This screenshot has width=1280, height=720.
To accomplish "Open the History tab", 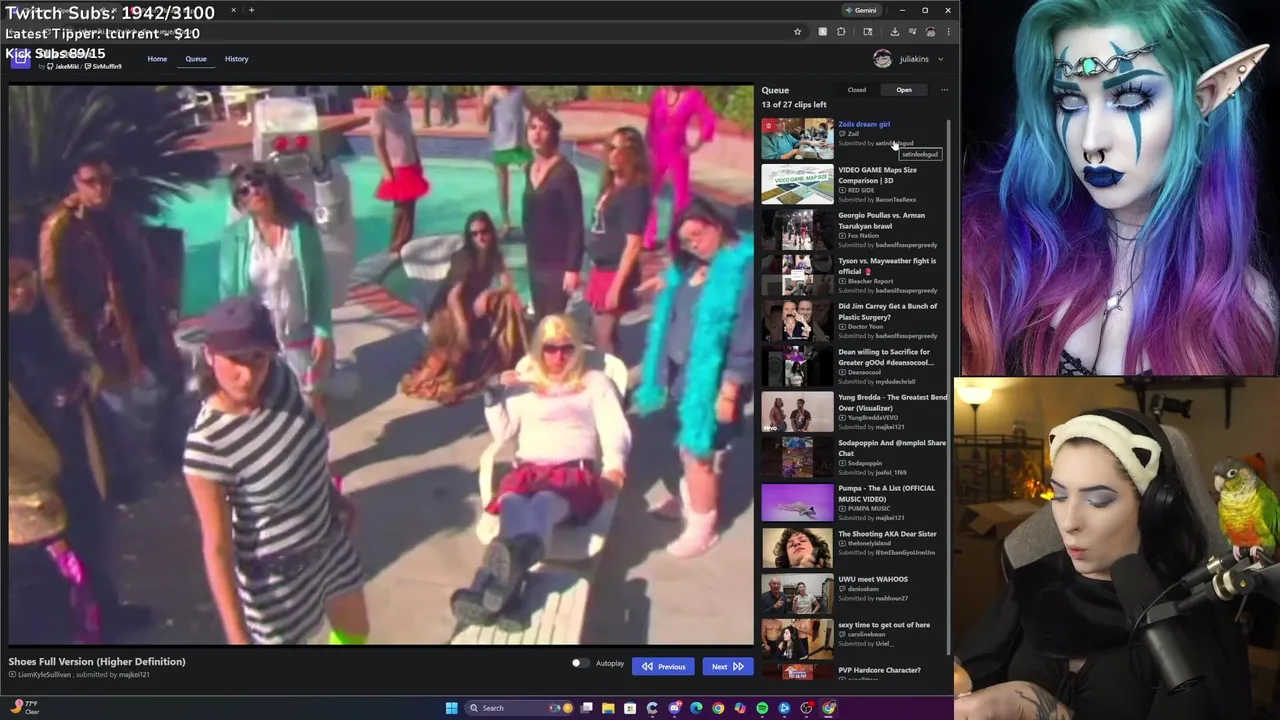I will click(236, 59).
